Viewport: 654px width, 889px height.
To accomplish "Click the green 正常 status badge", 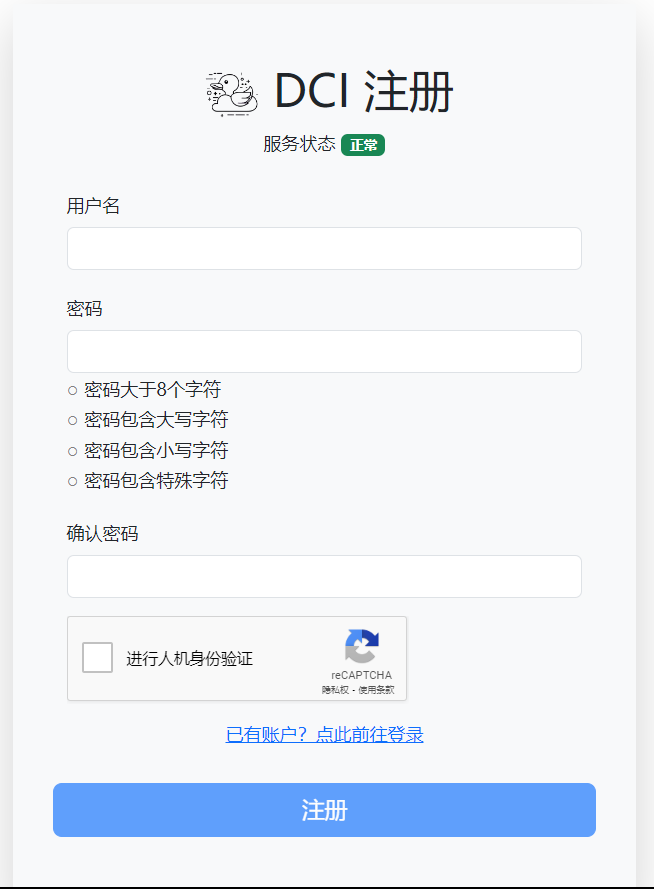I will (x=363, y=145).
